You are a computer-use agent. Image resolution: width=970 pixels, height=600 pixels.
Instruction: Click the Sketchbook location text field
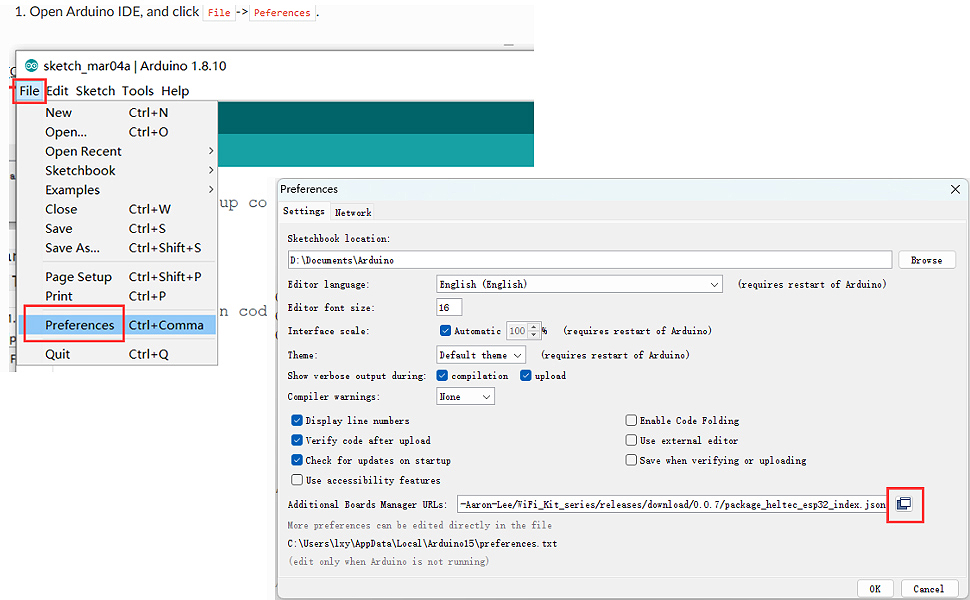click(589, 260)
